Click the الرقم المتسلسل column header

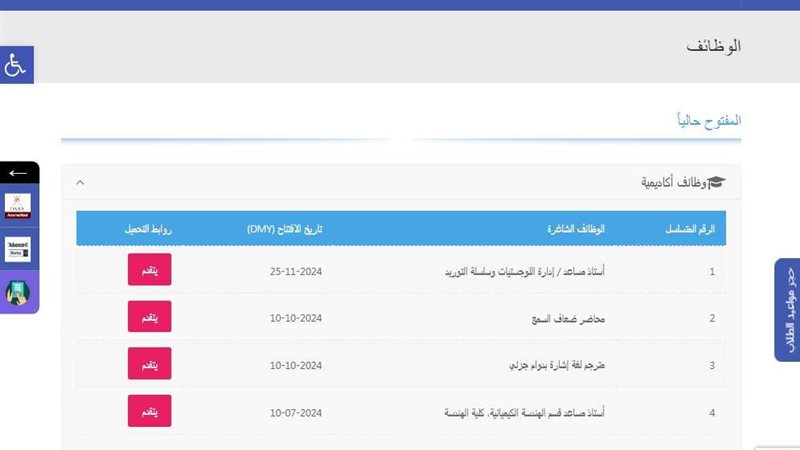tap(690, 229)
